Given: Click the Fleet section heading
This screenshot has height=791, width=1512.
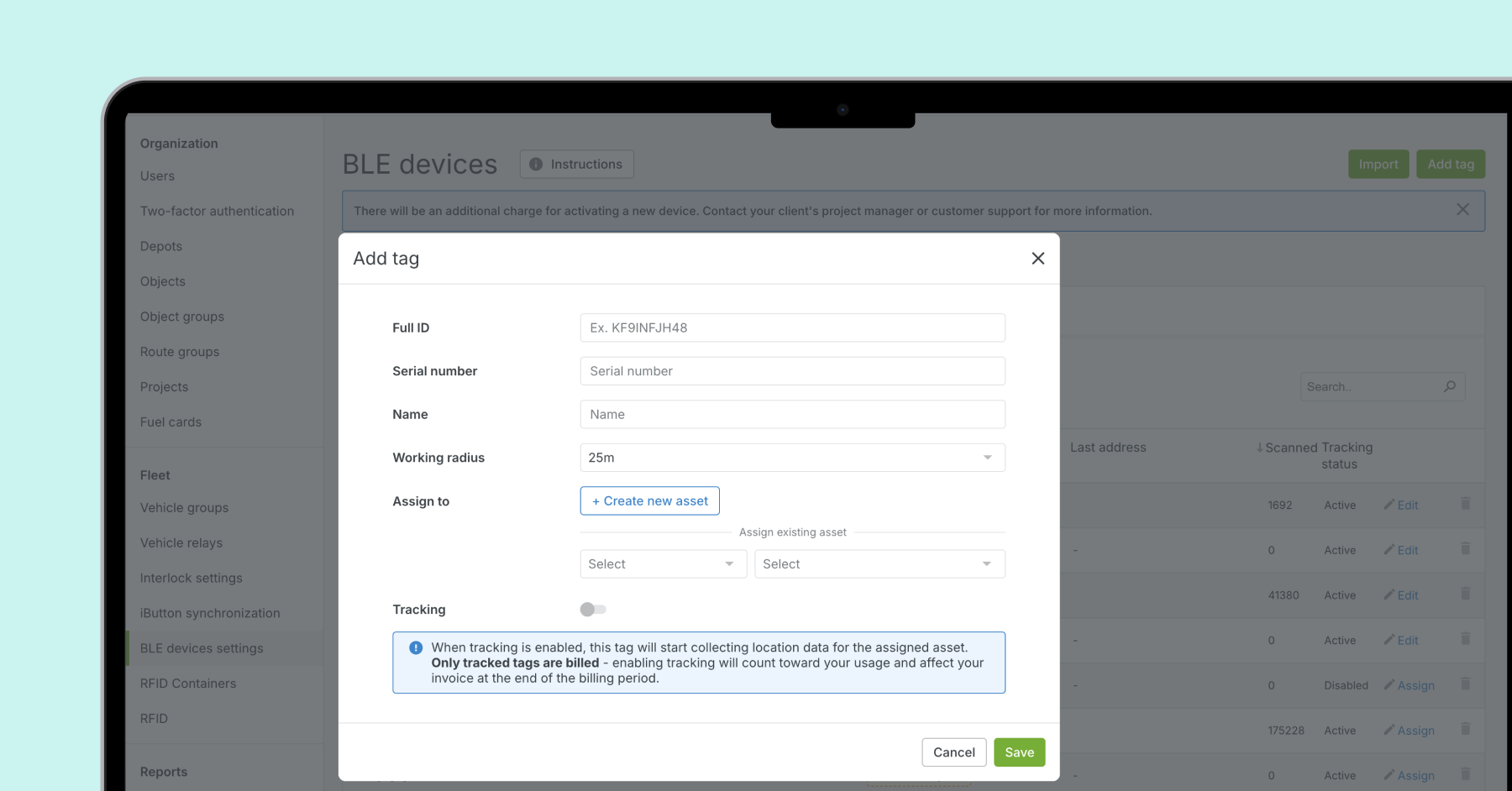Looking at the screenshot, I should tap(155, 476).
